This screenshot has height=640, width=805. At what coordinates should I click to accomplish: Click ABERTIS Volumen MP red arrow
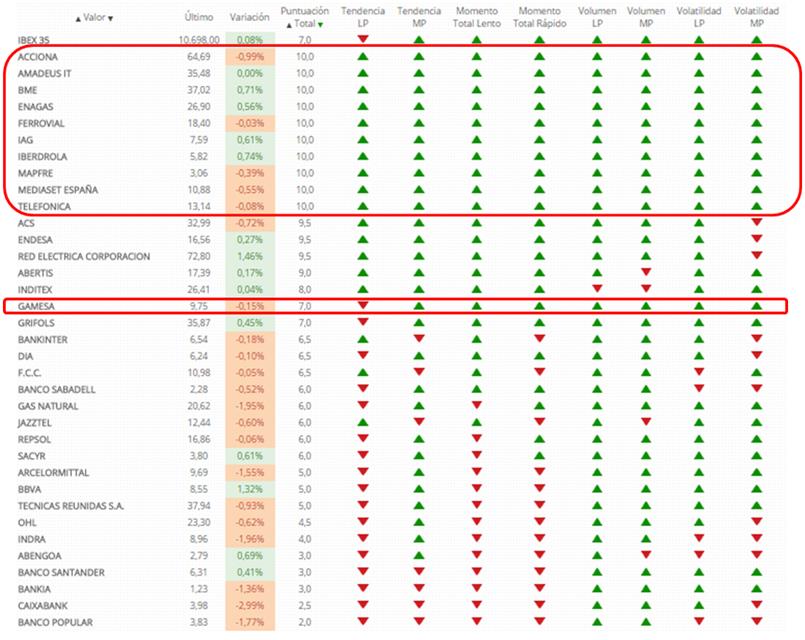646,272
